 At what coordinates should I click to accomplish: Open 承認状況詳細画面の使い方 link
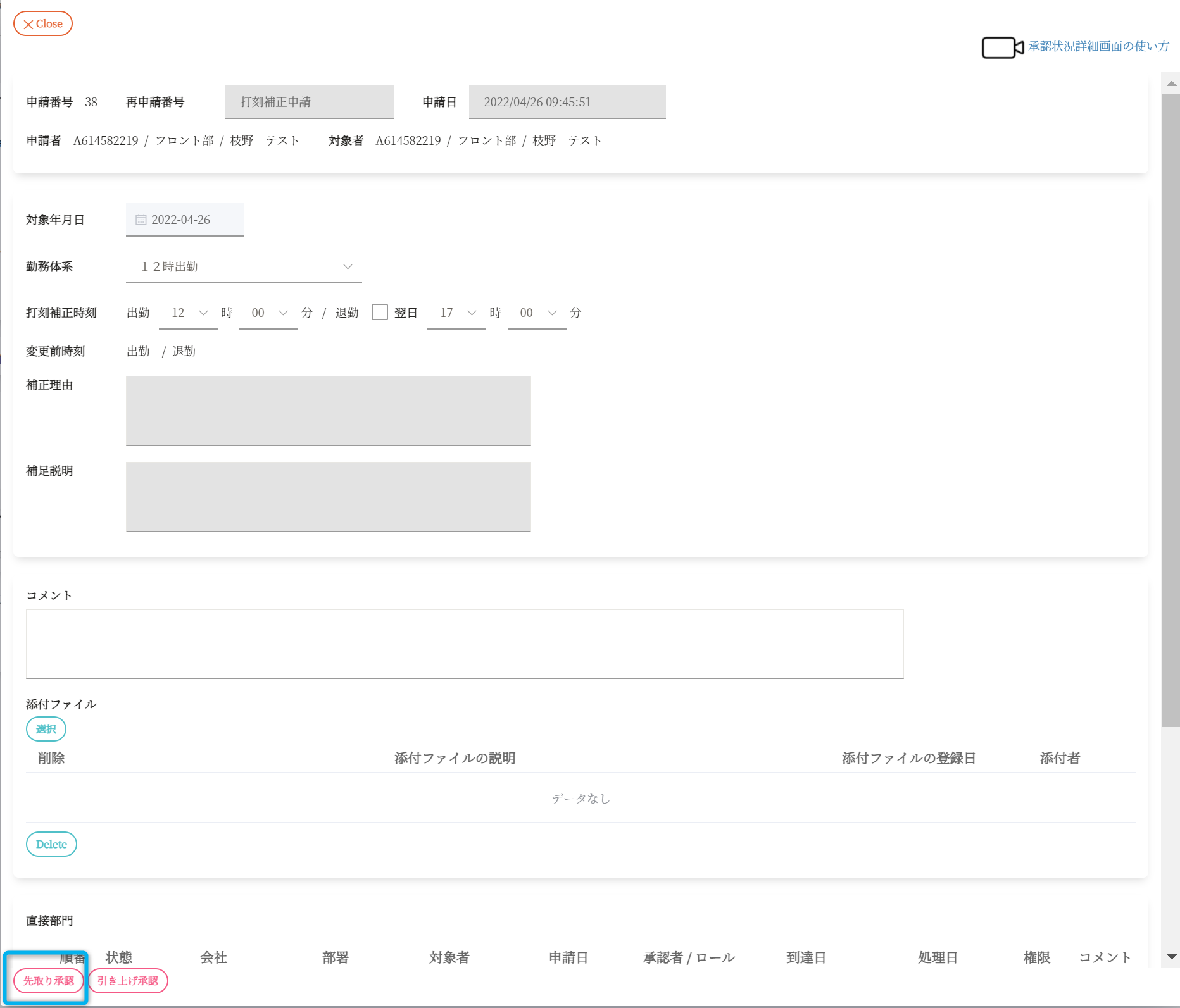tap(1098, 46)
